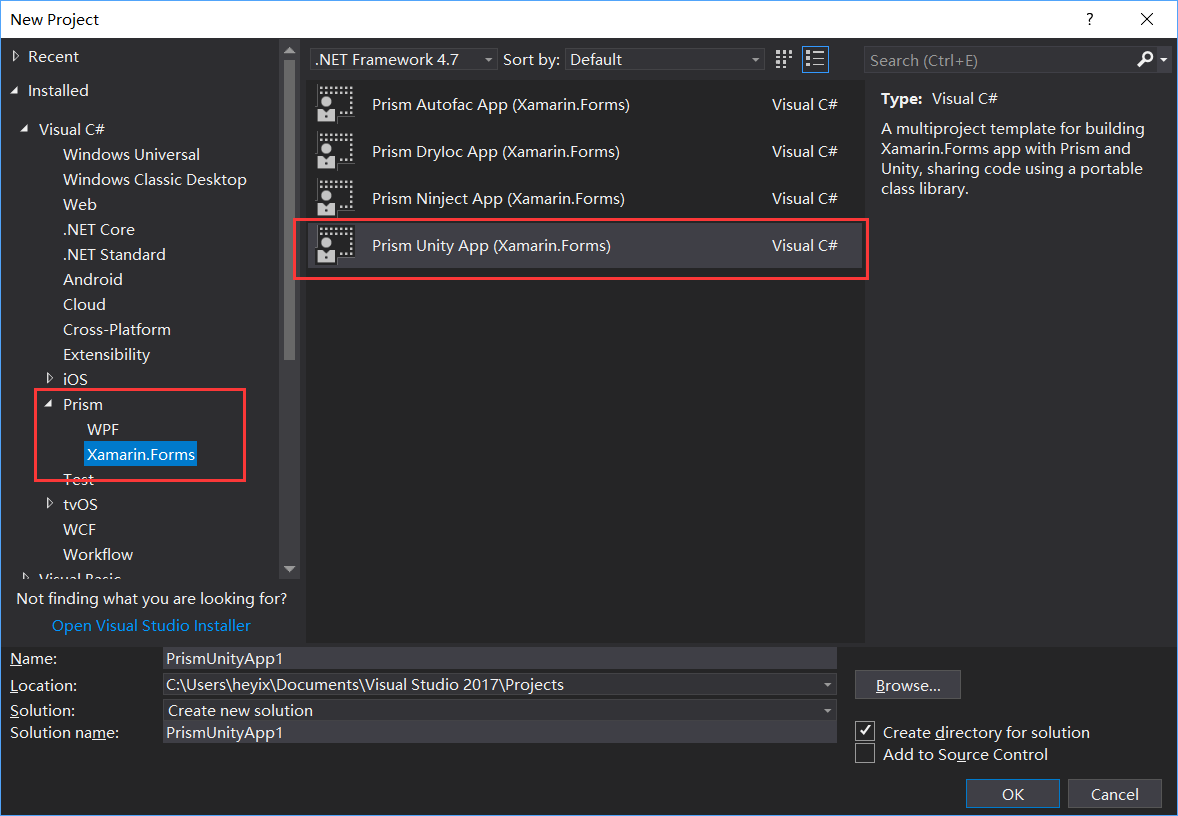Select the Workflow category
Viewport: 1178px width, 816px height.
[98, 555]
